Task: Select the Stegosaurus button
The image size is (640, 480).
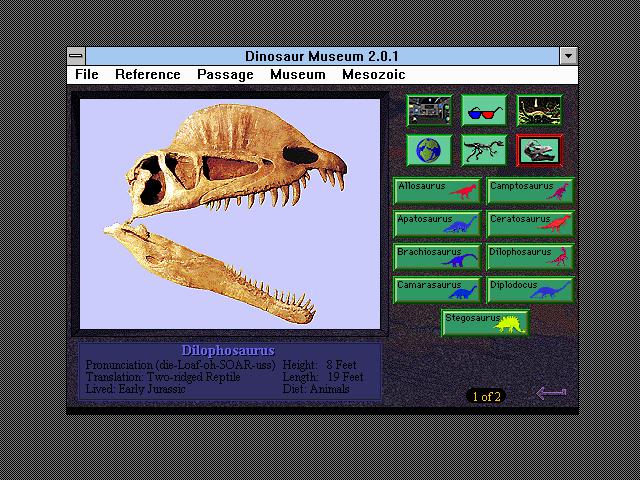Action: [x=485, y=323]
